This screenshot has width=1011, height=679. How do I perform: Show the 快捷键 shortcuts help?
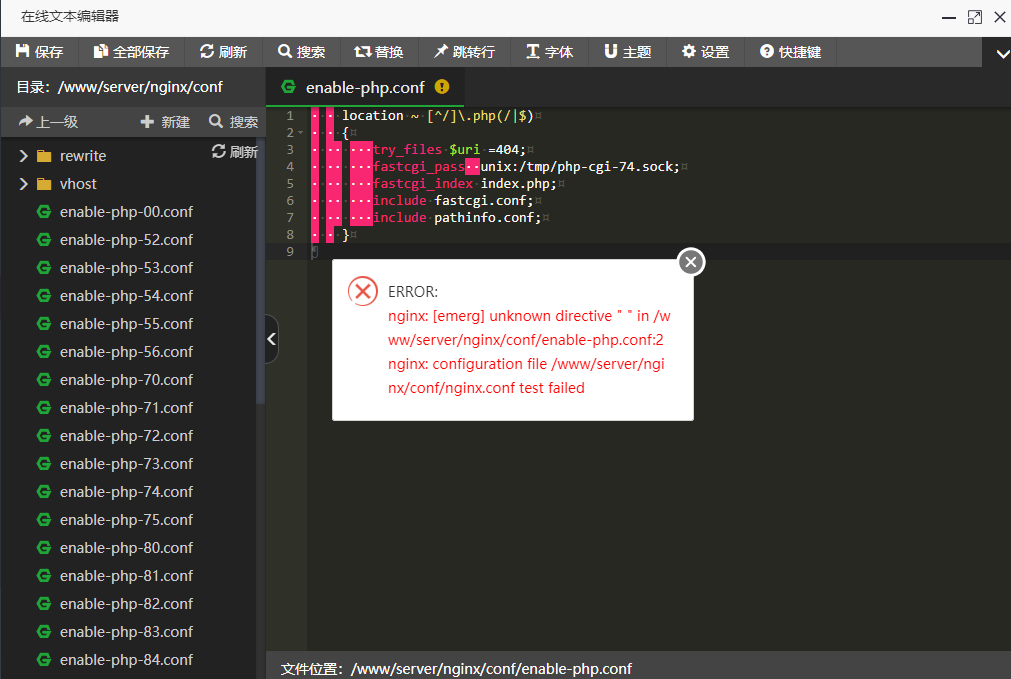pos(790,52)
